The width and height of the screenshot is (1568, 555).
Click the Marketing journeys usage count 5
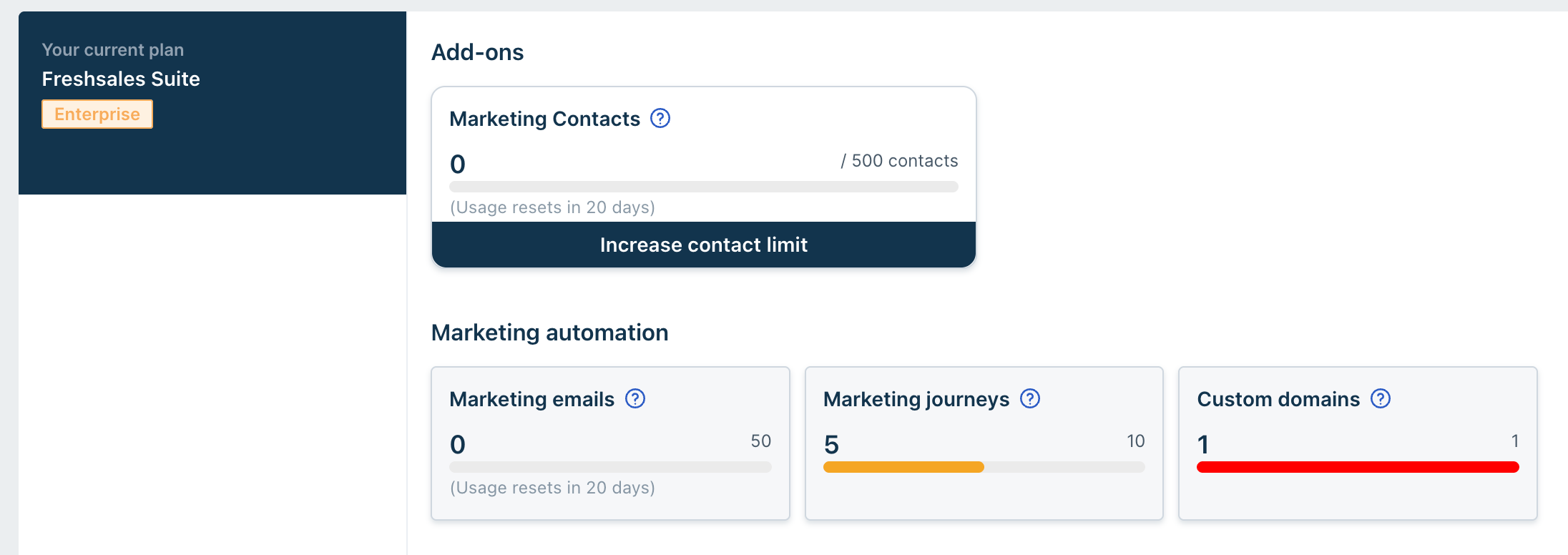tap(831, 445)
